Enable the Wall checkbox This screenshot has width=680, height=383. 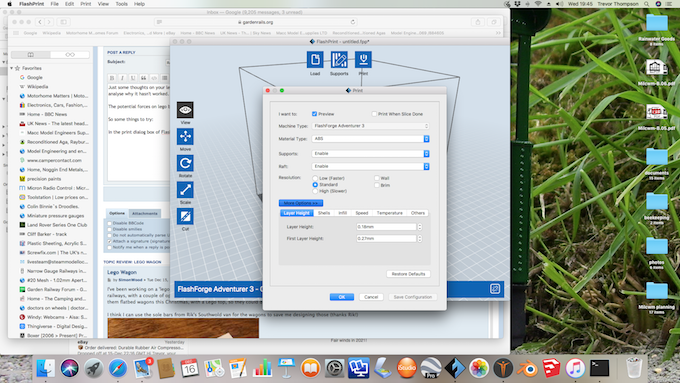coord(377,178)
